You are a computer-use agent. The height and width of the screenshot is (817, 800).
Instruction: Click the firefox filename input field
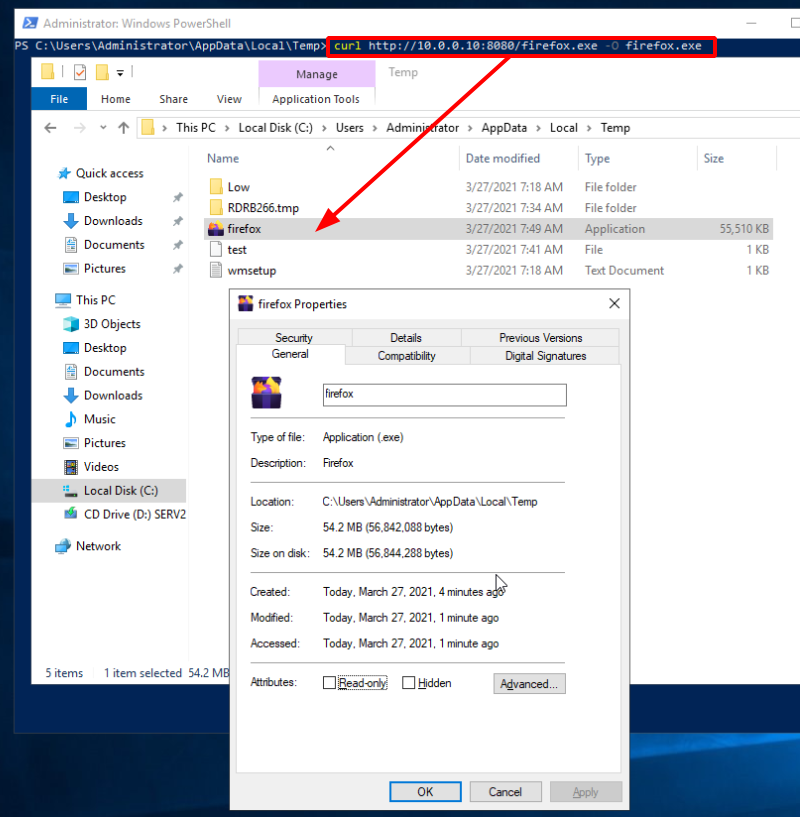click(445, 395)
